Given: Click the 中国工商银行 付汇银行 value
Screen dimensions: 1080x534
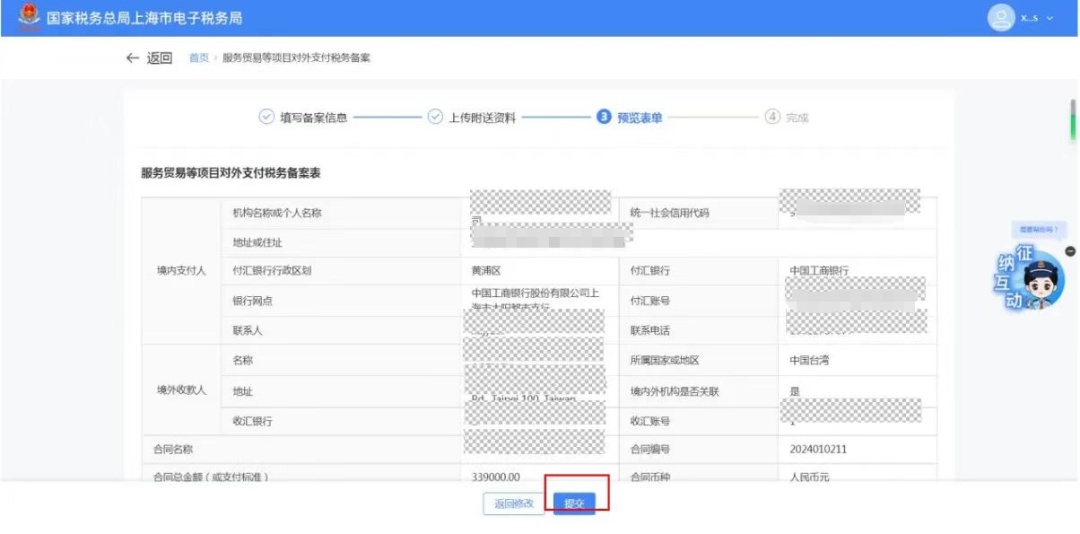Looking at the screenshot, I should (x=820, y=271).
